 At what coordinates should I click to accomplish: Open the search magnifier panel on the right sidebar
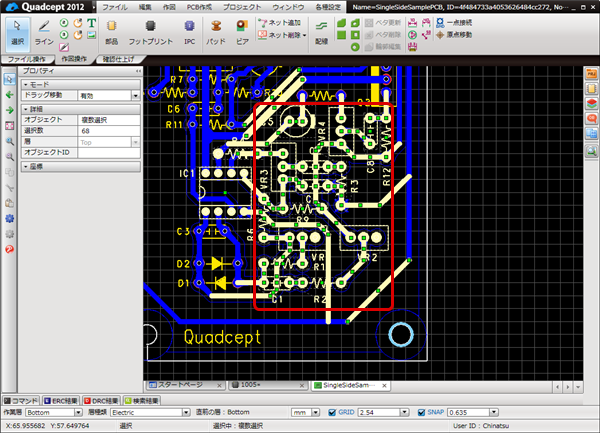[x=591, y=151]
